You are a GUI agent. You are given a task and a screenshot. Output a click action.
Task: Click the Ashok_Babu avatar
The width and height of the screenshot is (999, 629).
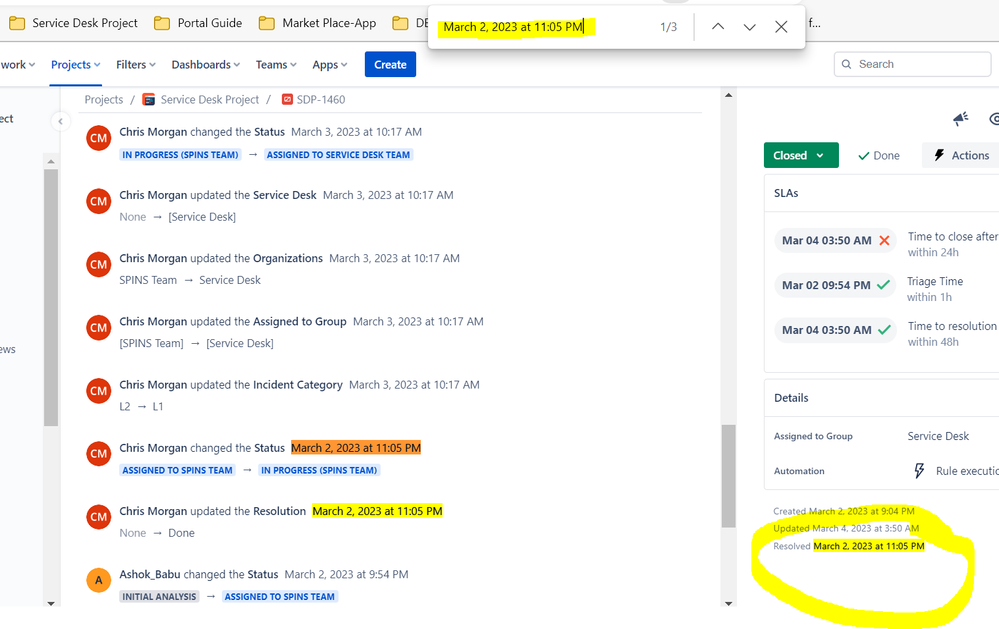click(99, 580)
